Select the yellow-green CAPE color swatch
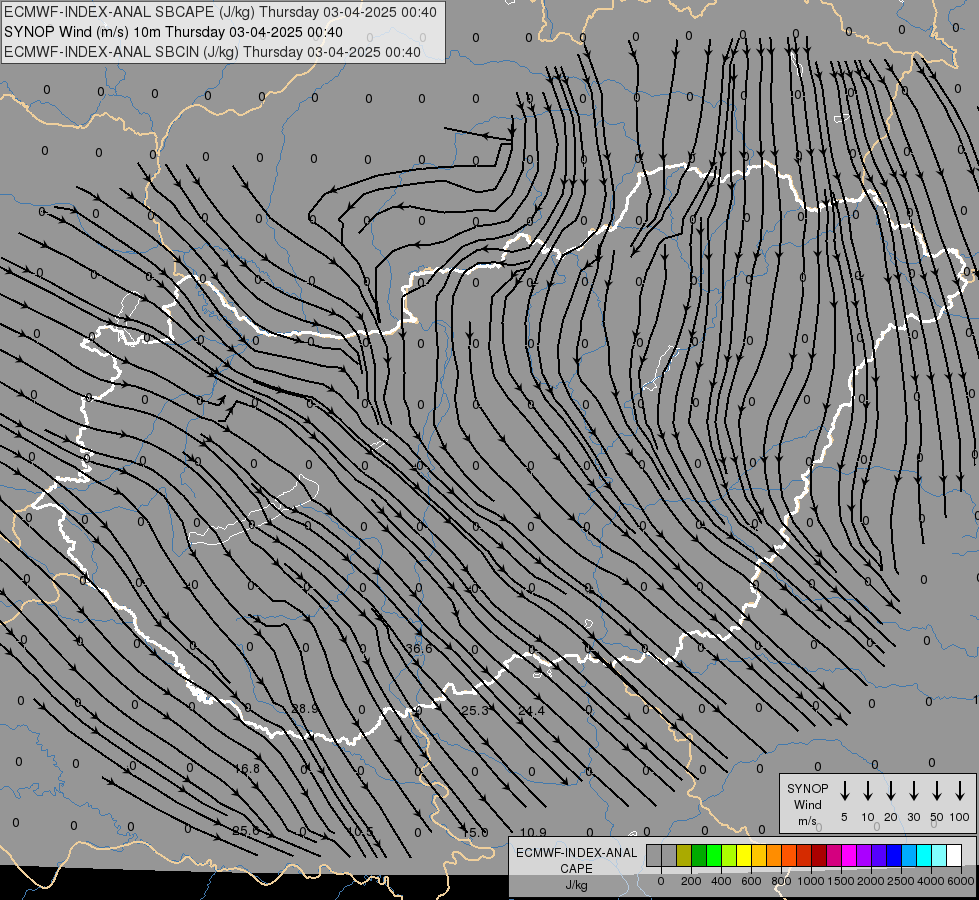The height and width of the screenshot is (900, 979). coord(729,855)
